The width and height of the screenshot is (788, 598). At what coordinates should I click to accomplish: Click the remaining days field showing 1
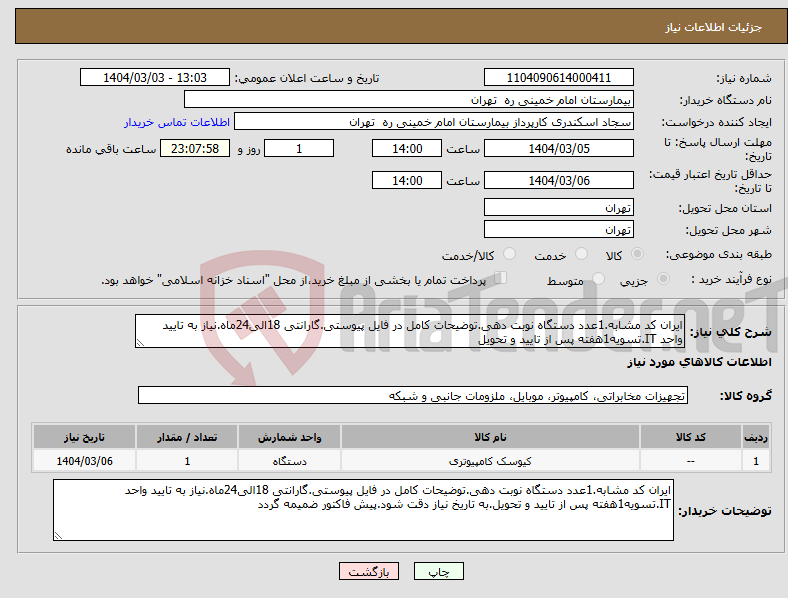tap(299, 148)
